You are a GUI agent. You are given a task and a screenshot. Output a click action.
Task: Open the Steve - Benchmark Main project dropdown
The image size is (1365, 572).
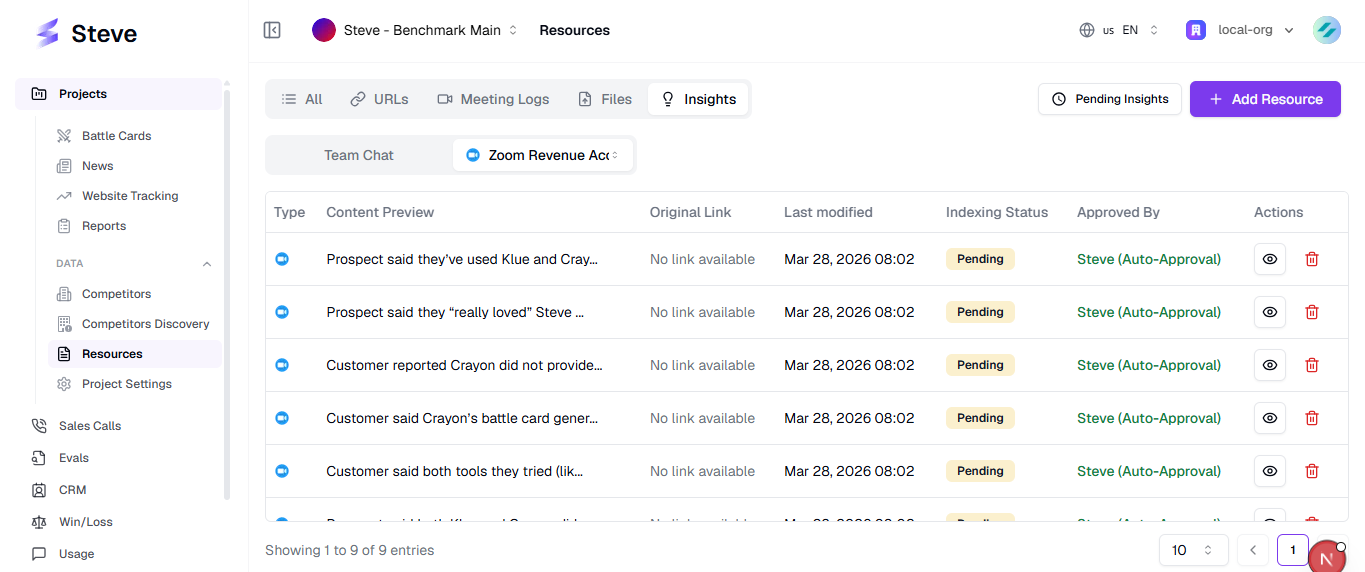point(415,30)
